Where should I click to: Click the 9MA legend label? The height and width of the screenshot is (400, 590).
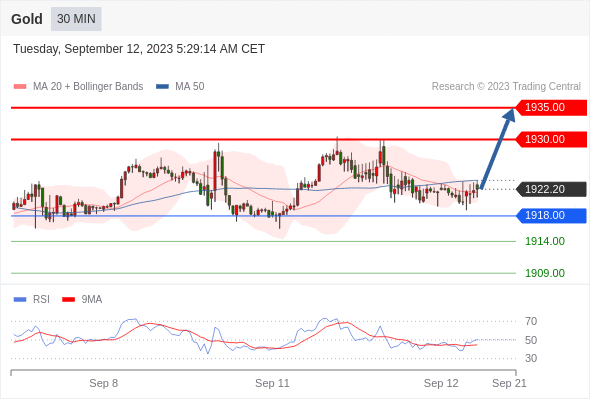pos(92,300)
